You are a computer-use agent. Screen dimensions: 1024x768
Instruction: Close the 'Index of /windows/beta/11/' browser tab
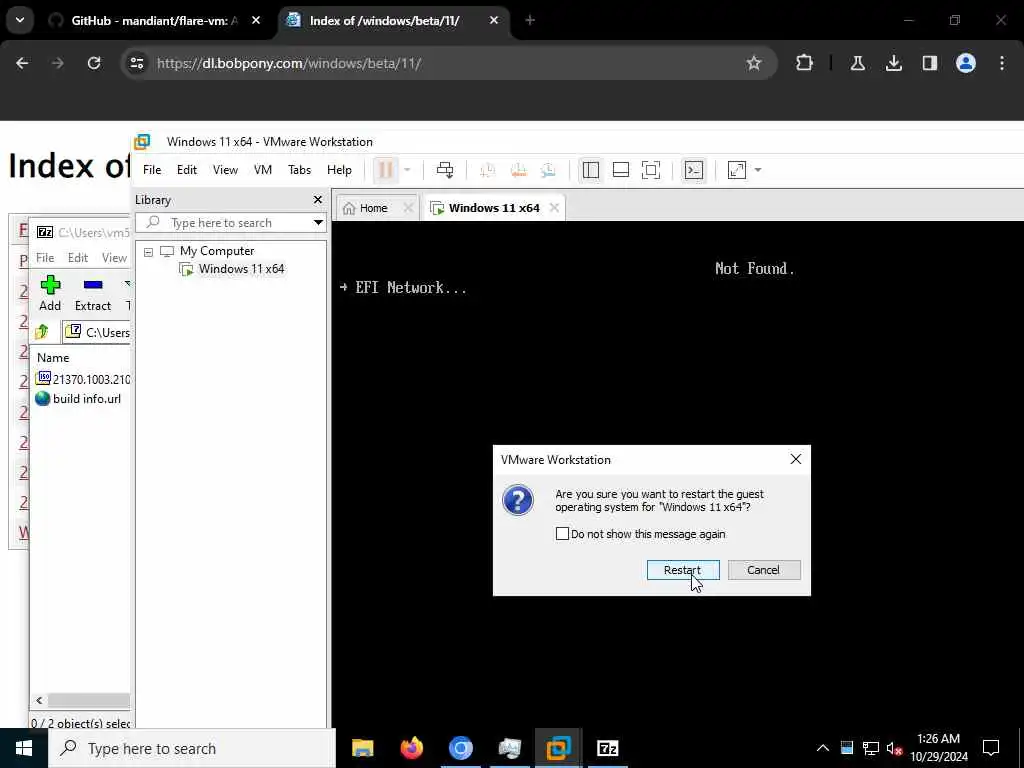(494, 20)
